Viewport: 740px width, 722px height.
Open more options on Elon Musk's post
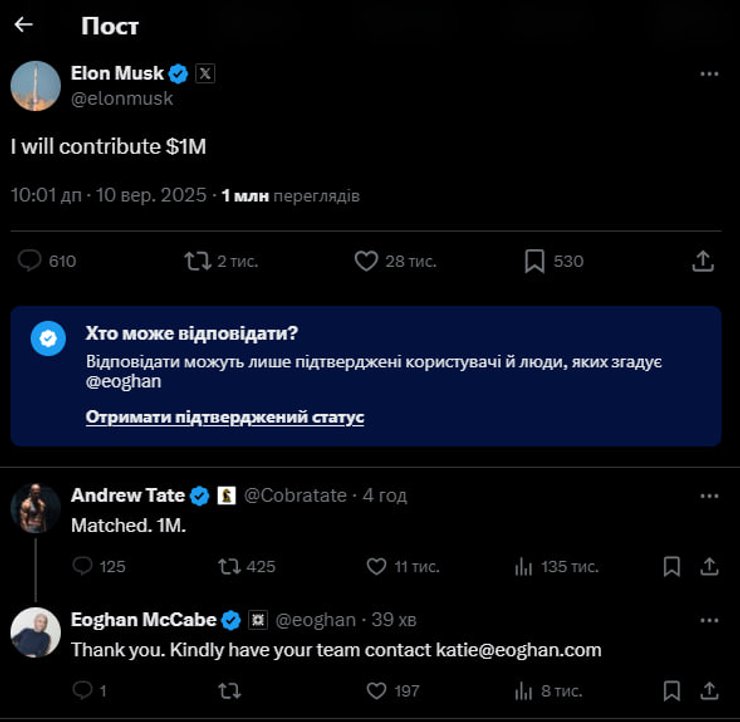pyautogui.click(x=709, y=74)
